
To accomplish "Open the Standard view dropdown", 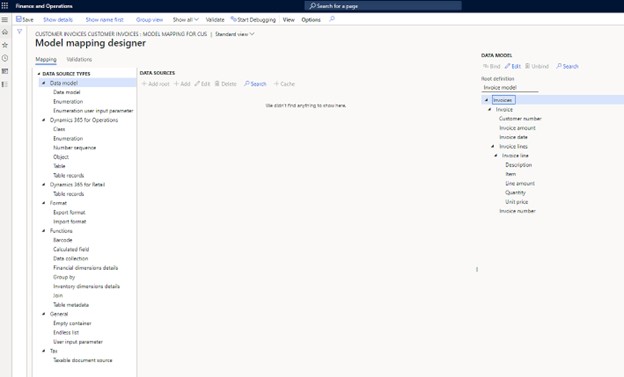I will pyautogui.click(x=234, y=34).
